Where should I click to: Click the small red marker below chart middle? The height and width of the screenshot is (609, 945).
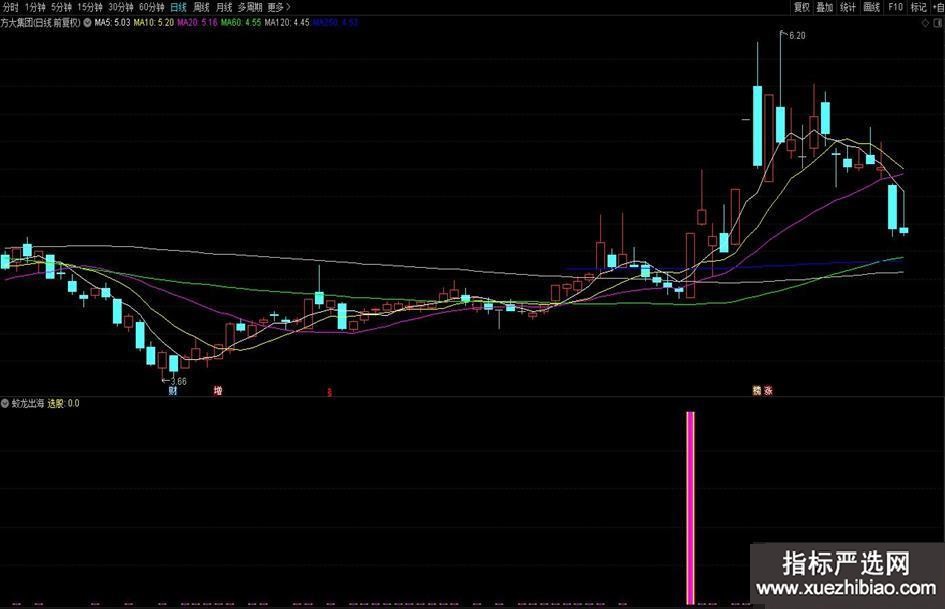point(329,392)
